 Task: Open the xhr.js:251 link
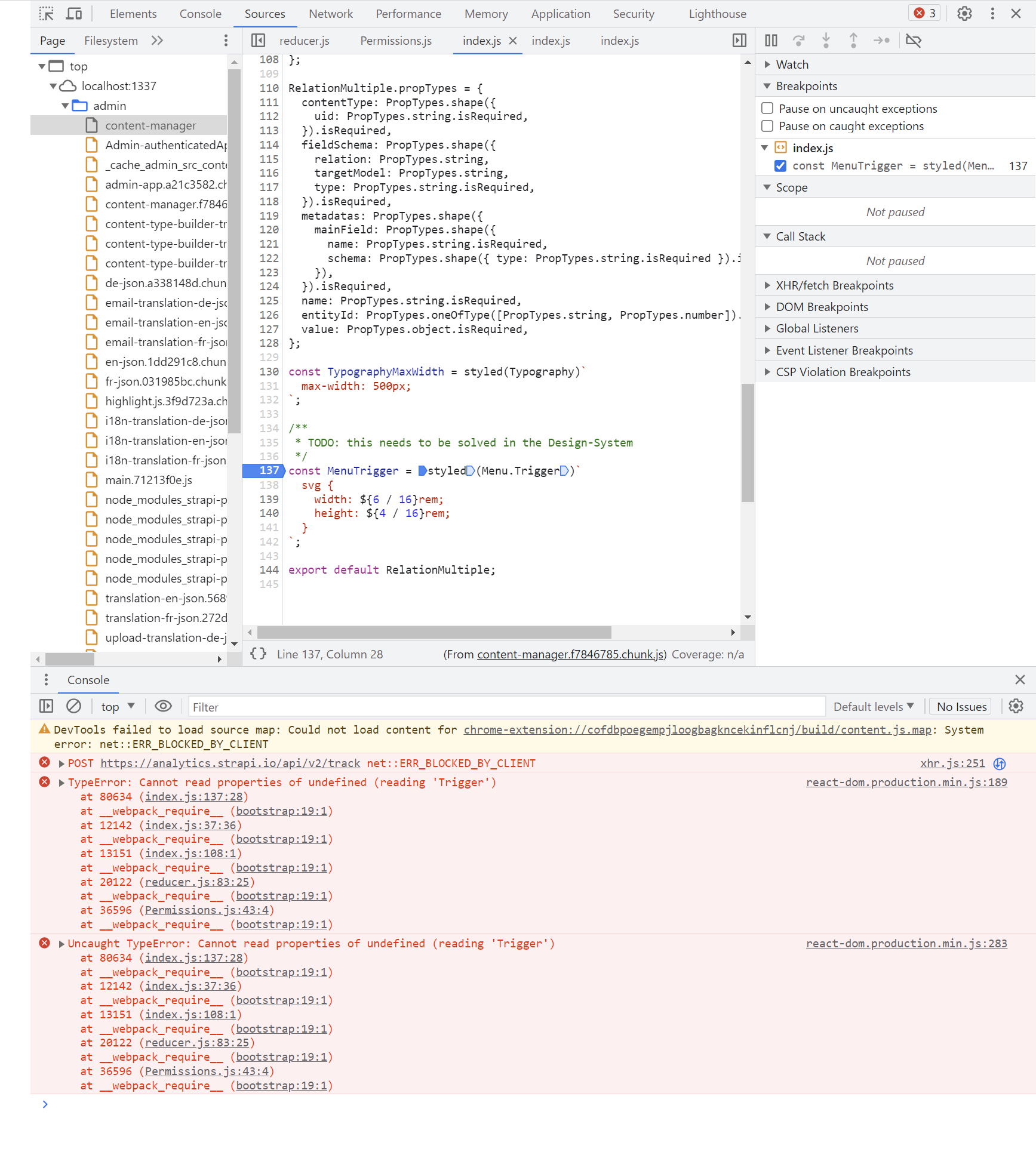[952, 763]
